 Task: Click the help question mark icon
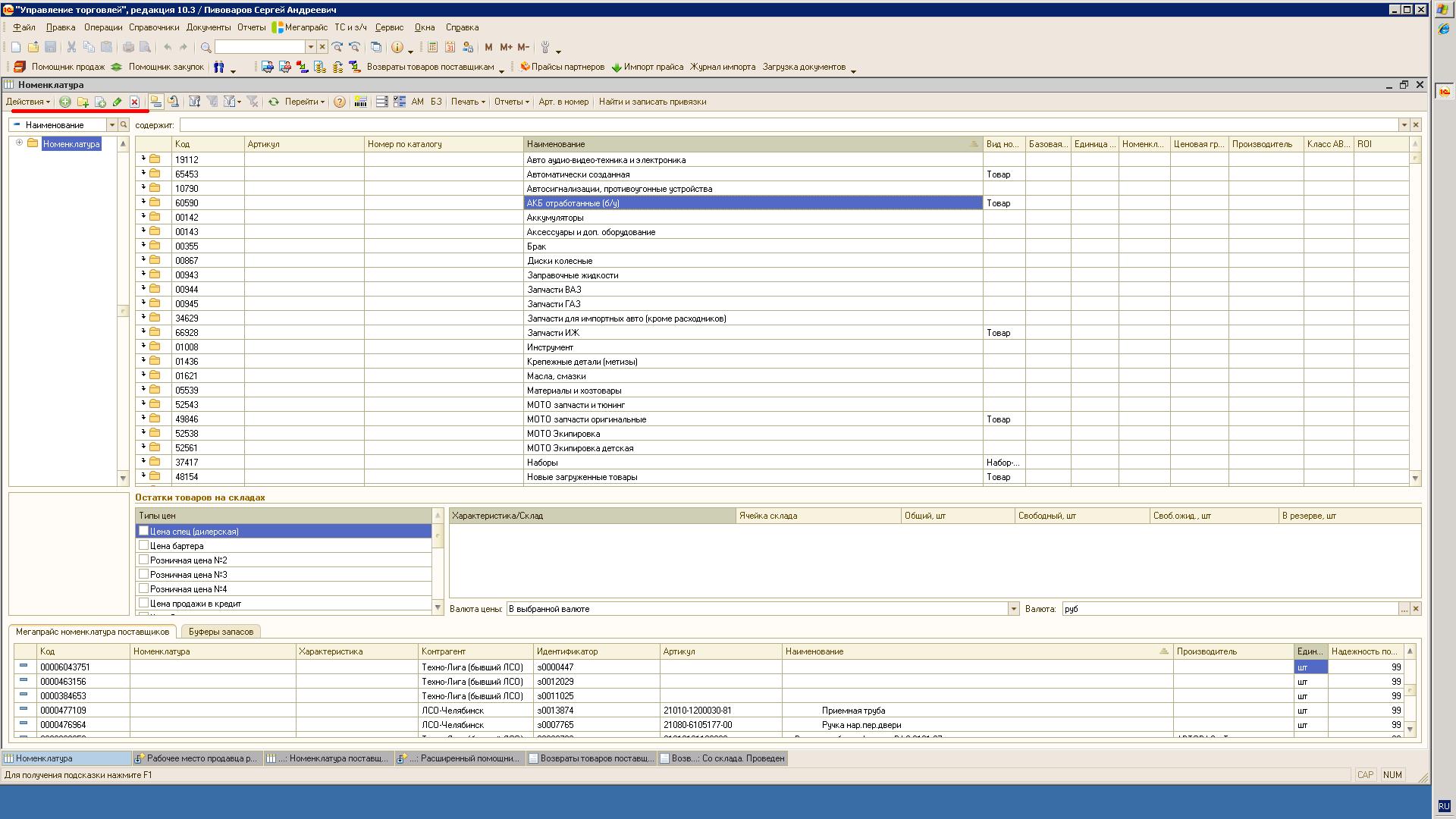[x=340, y=102]
